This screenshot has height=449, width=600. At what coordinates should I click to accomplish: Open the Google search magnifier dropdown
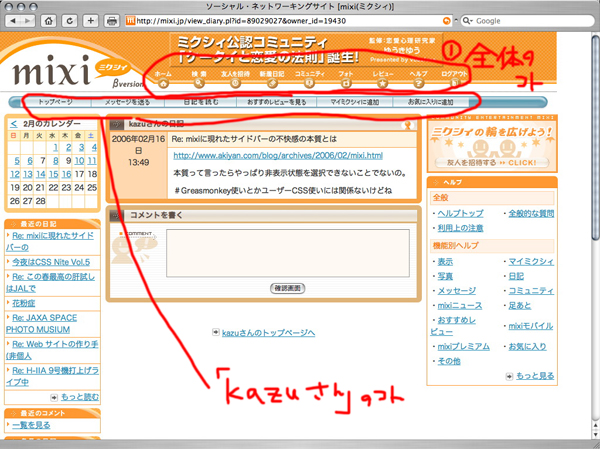(x=468, y=21)
